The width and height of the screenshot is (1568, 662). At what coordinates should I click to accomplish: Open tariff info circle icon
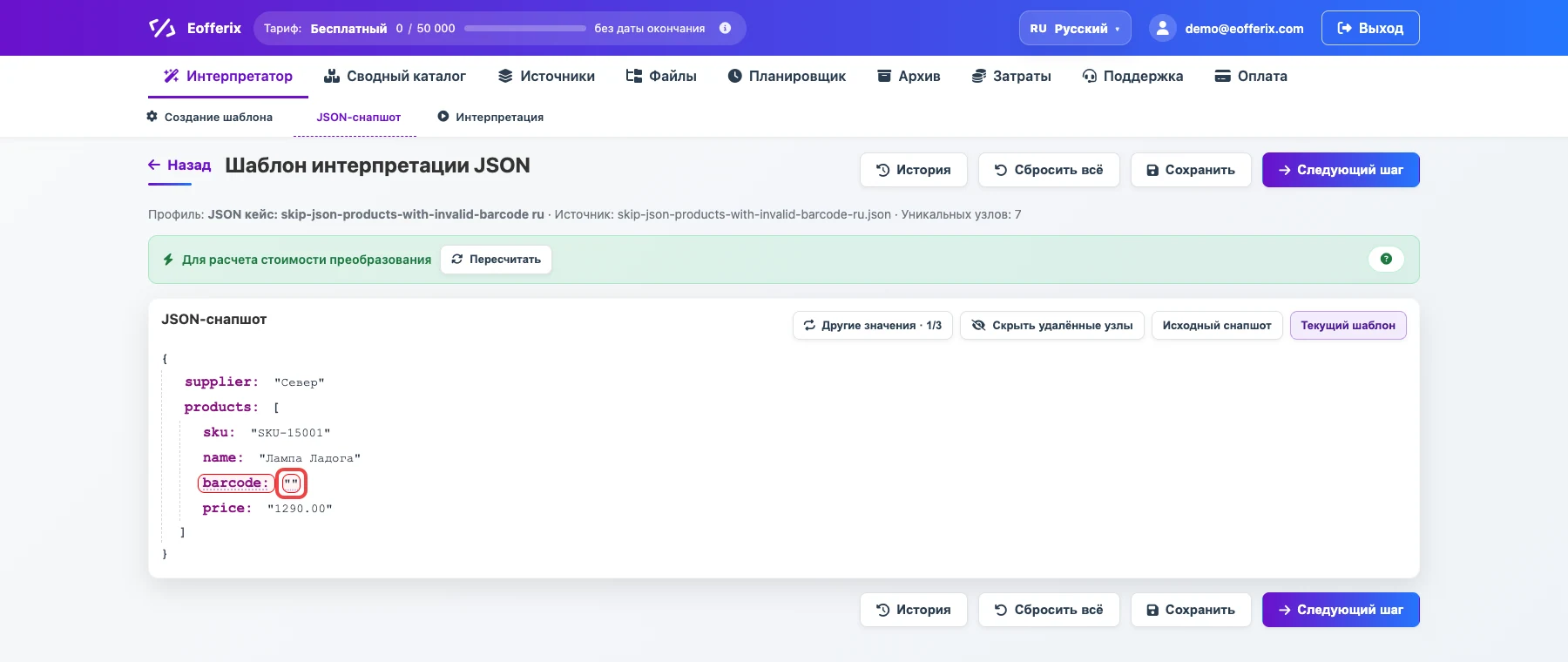click(725, 28)
